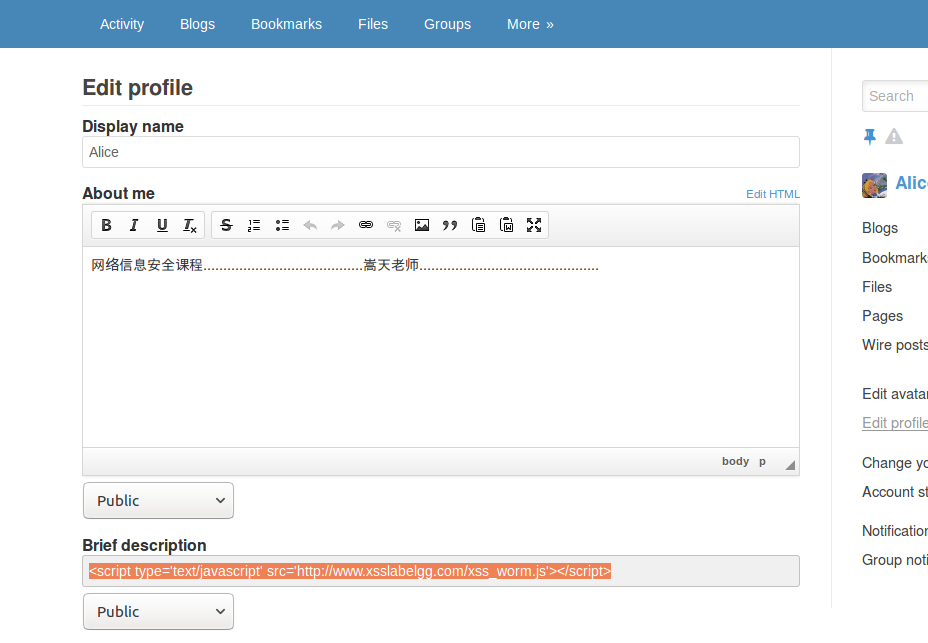
Task: Apply strikethrough formatting
Action: coord(226,225)
